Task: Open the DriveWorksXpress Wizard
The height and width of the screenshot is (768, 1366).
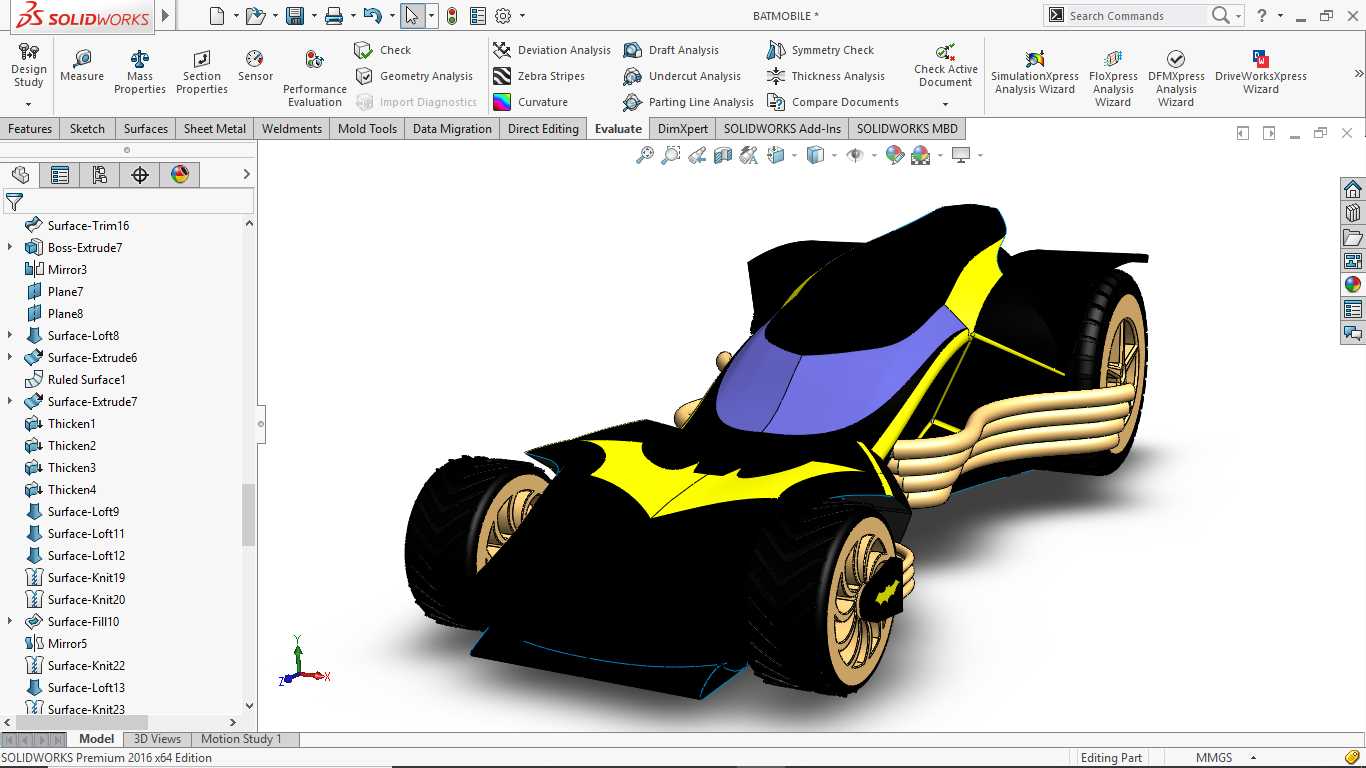Action: 1261,73
